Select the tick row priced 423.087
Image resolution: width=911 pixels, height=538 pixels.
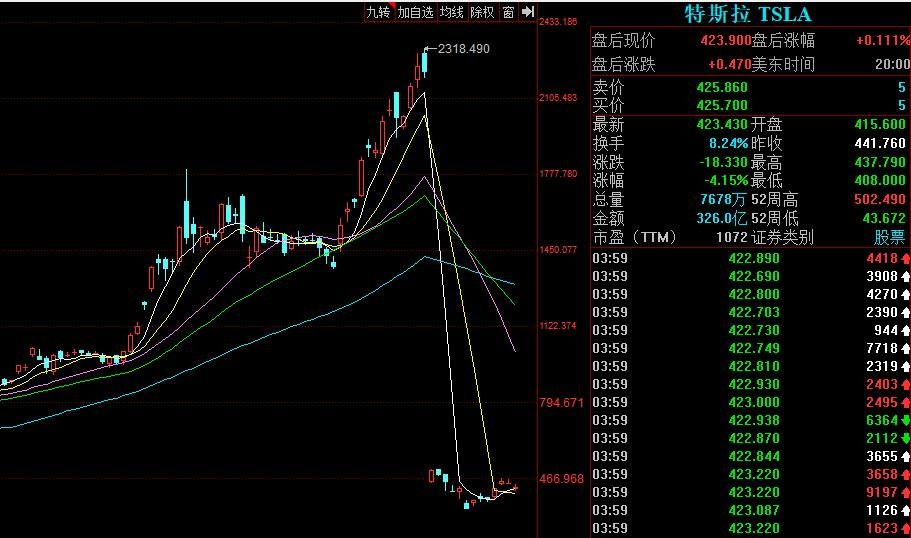(x=751, y=510)
